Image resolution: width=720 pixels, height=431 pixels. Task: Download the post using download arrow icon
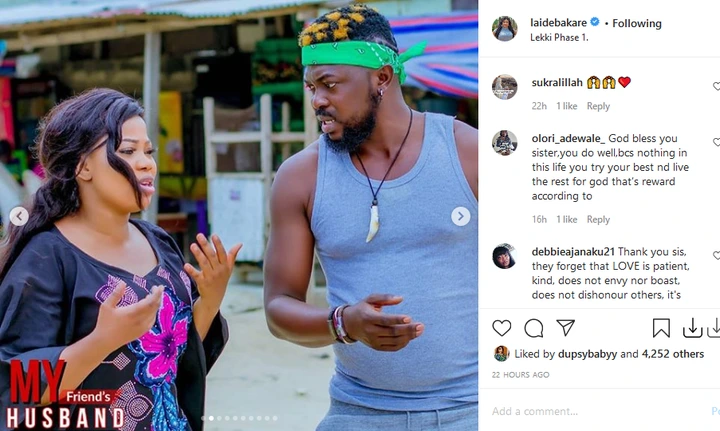point(692,328)
